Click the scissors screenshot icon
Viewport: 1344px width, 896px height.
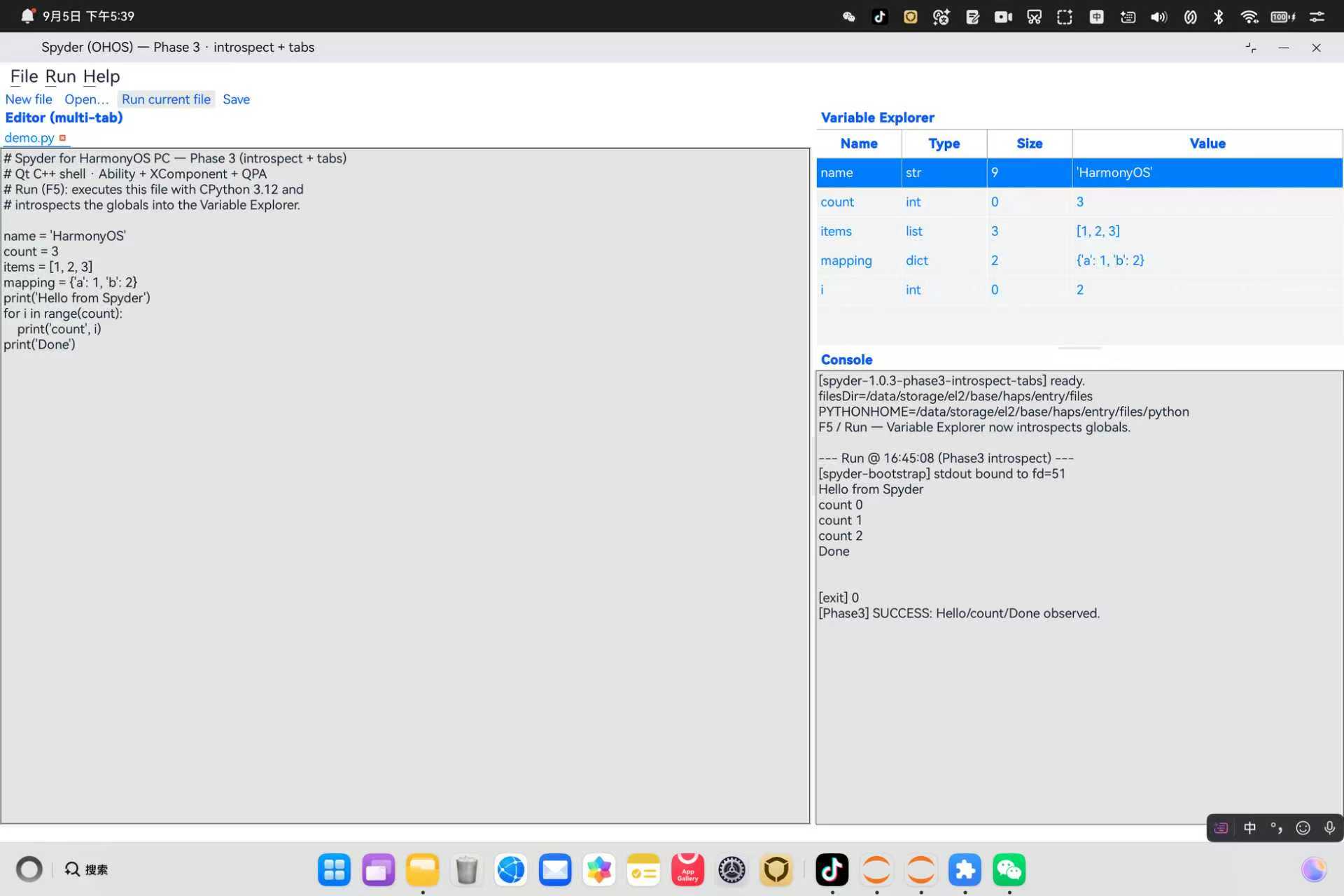(x=1034, y=17)
